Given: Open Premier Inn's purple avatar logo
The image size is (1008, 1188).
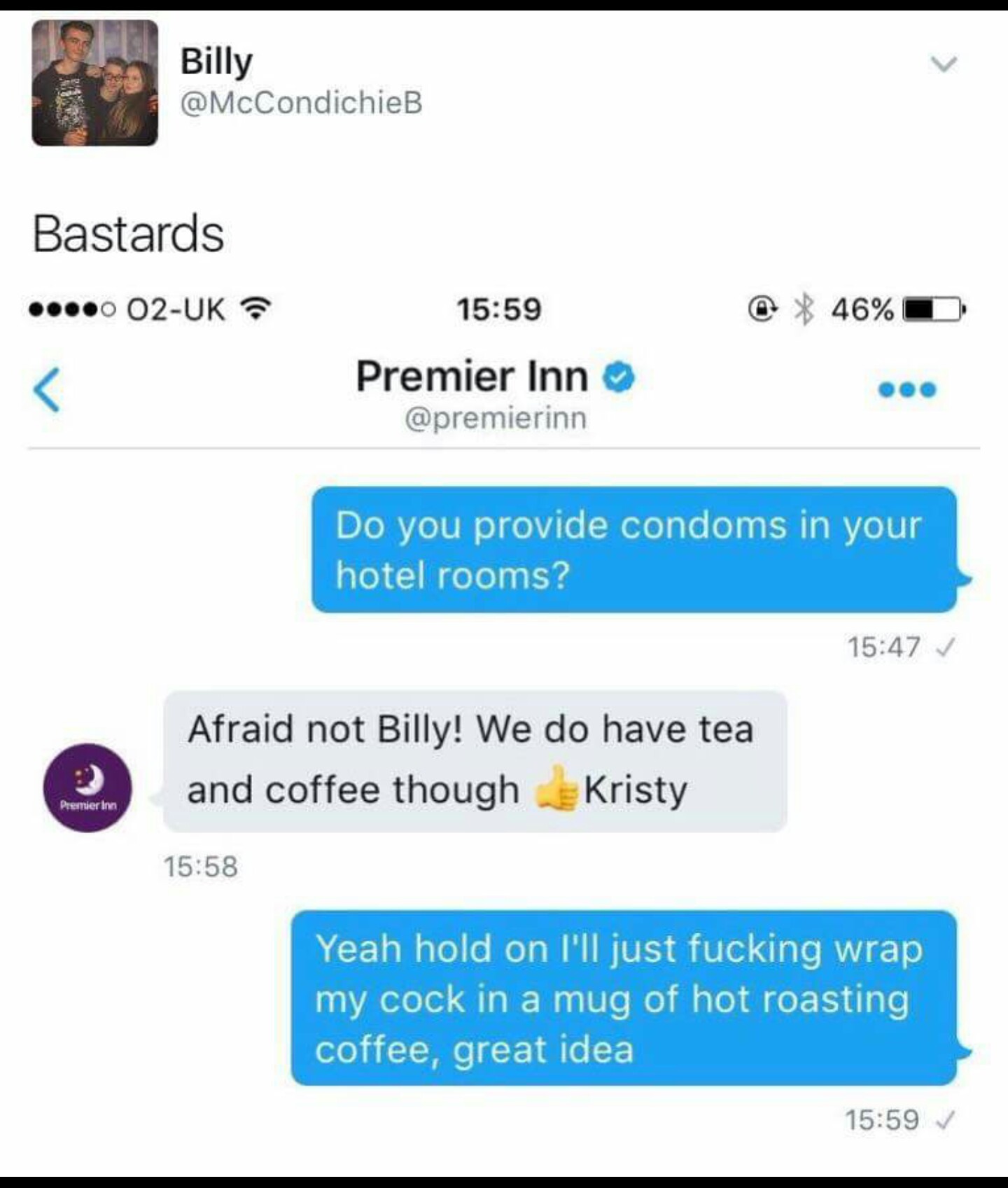Looking at the screenshot, I should coord(87,788).
